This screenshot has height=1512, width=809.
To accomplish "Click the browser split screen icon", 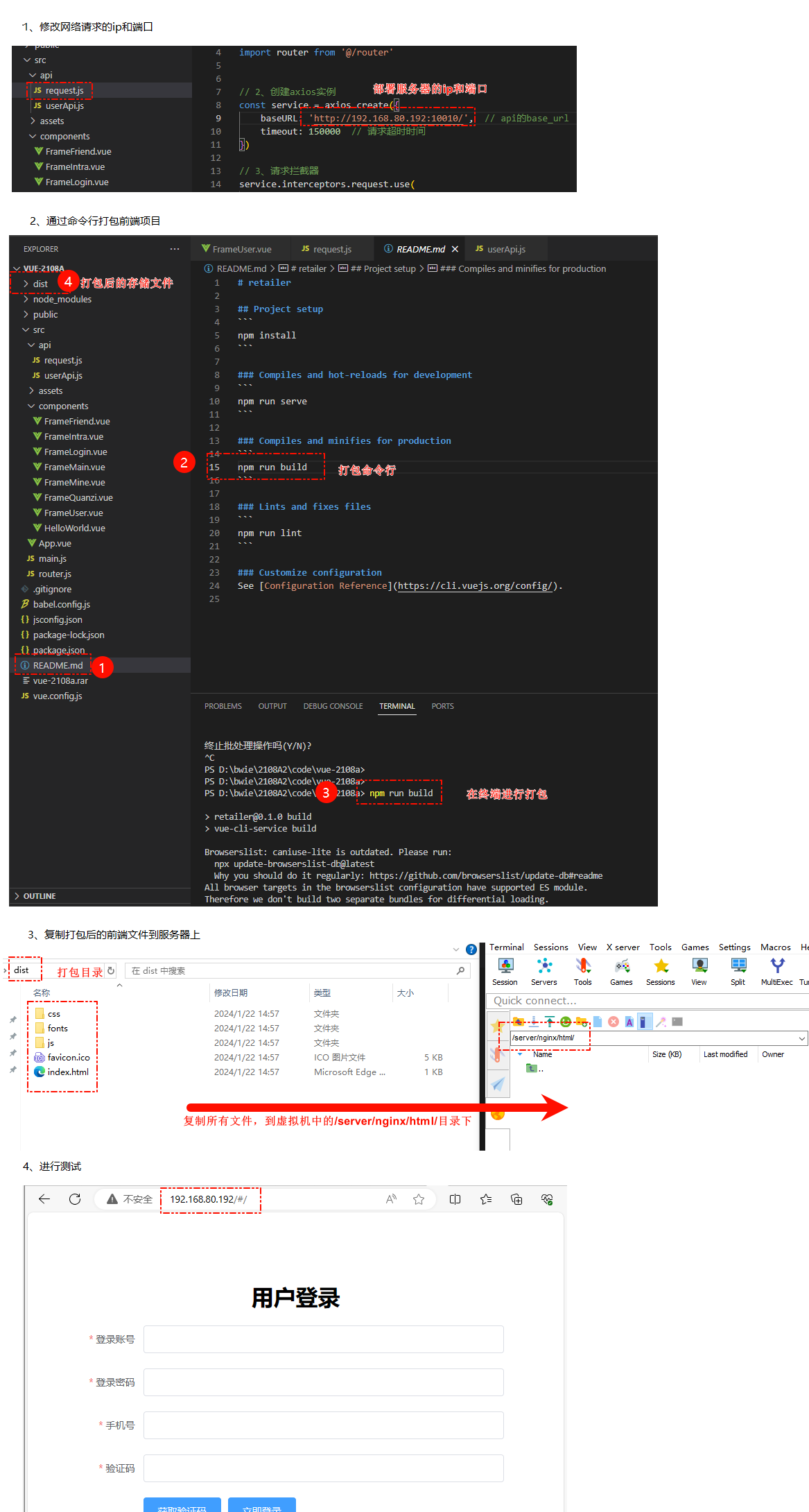I will [455, 1199].
